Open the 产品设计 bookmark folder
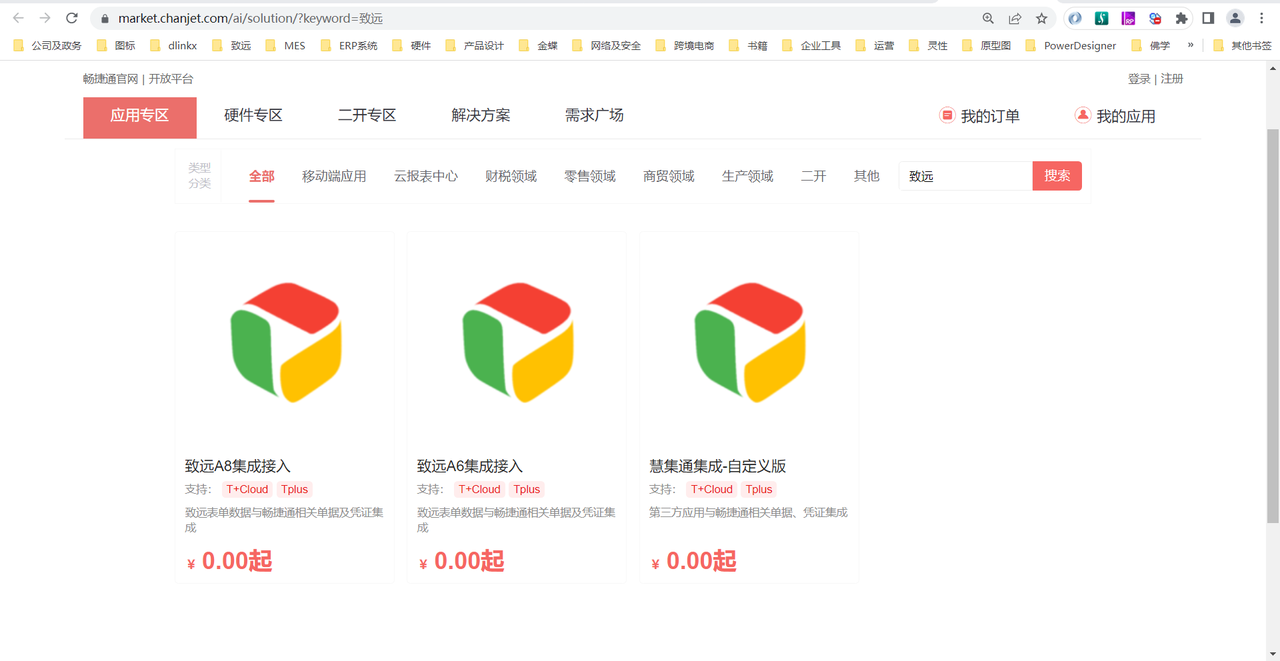1280x661 pixels. [x=474, y=45]
